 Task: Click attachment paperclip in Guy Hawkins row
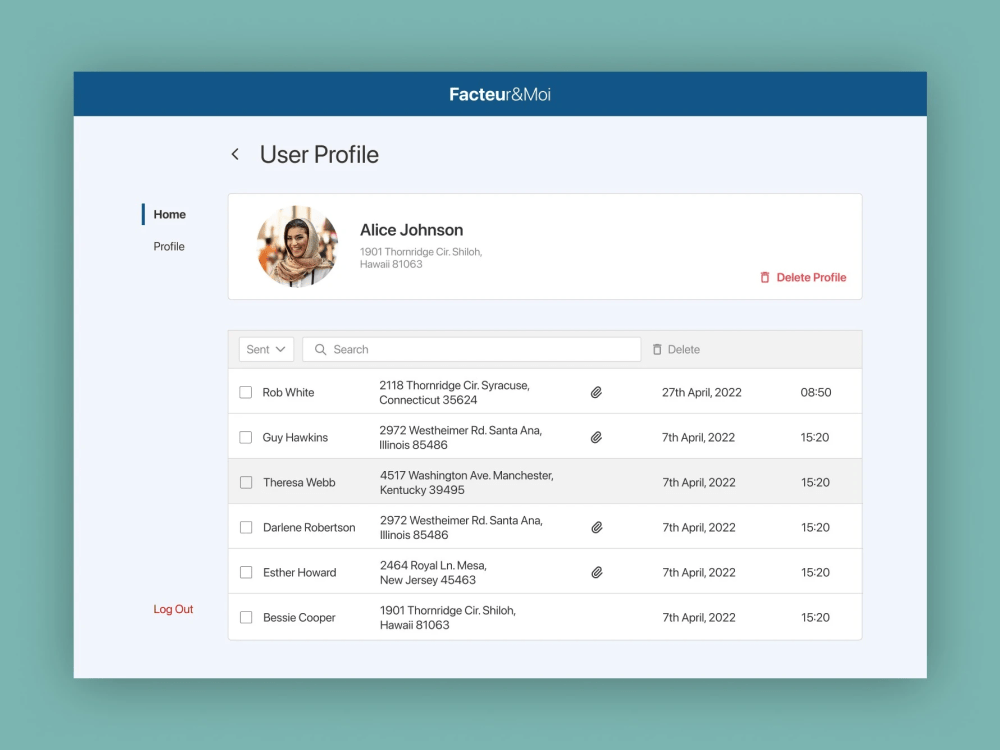[x=596, y=438]
